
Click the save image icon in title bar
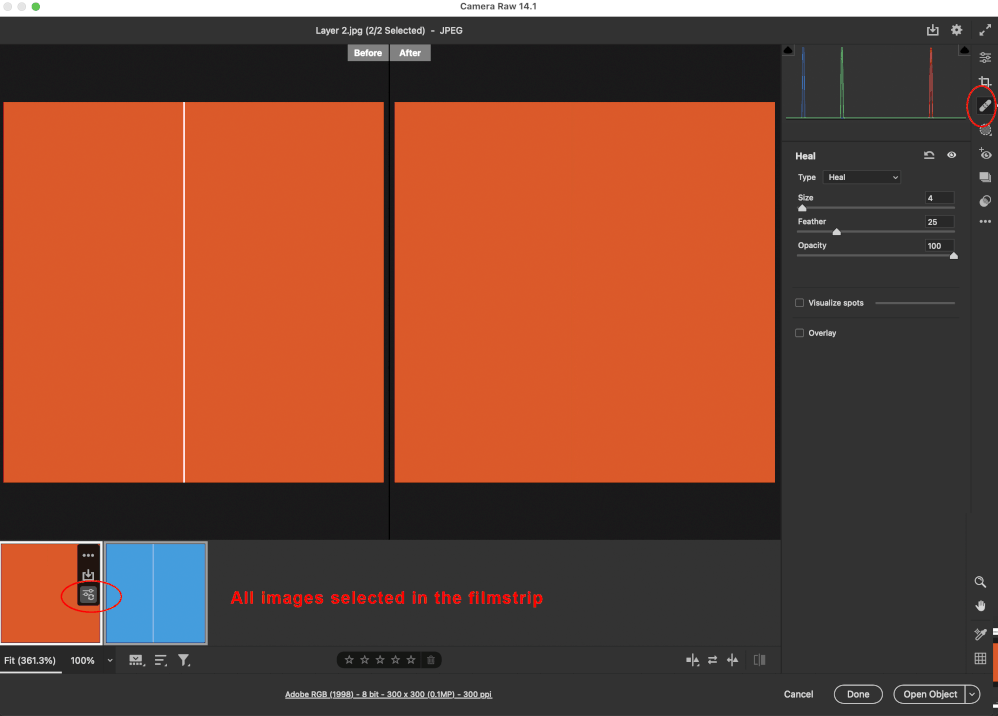pyautogui.click(x=932, y=30)
